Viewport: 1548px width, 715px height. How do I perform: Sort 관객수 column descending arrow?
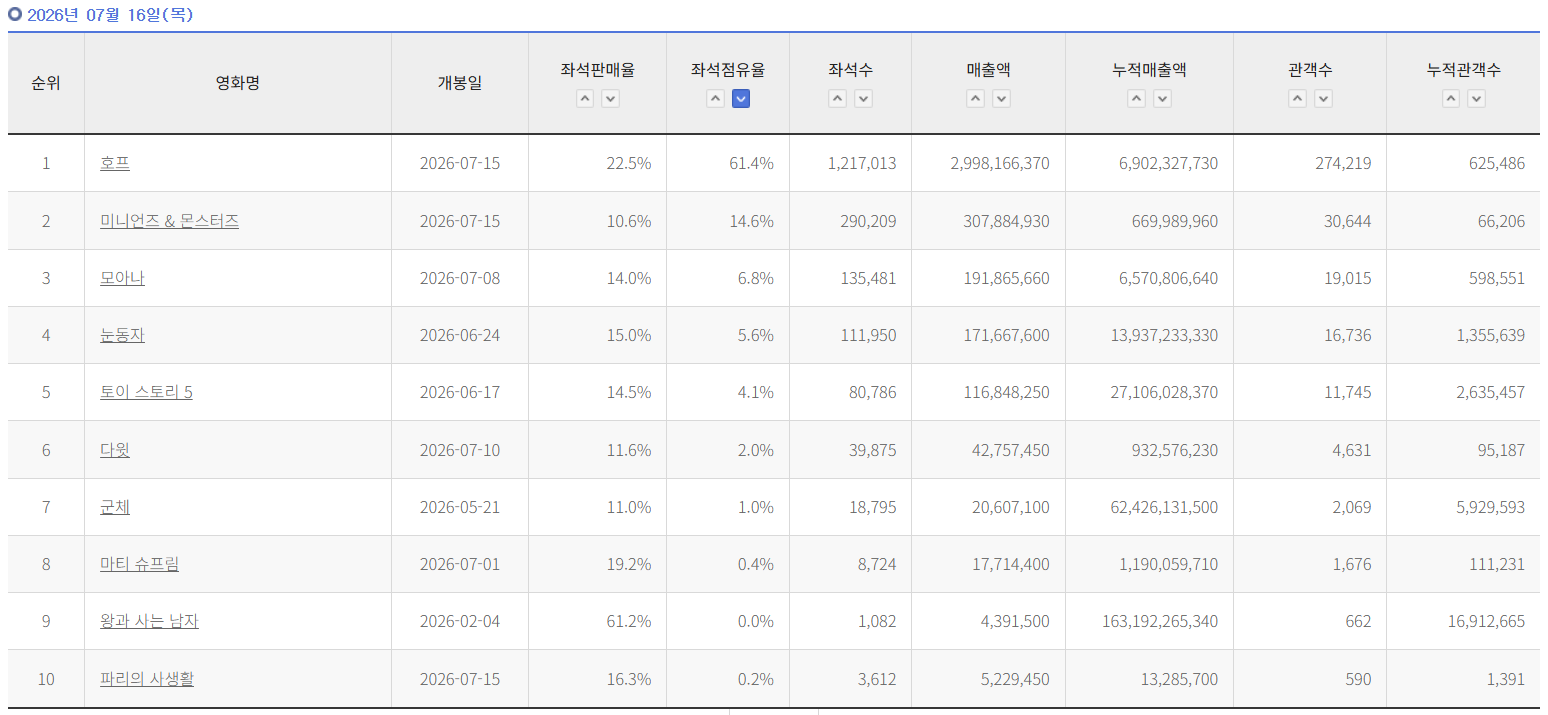(1323, 98)
